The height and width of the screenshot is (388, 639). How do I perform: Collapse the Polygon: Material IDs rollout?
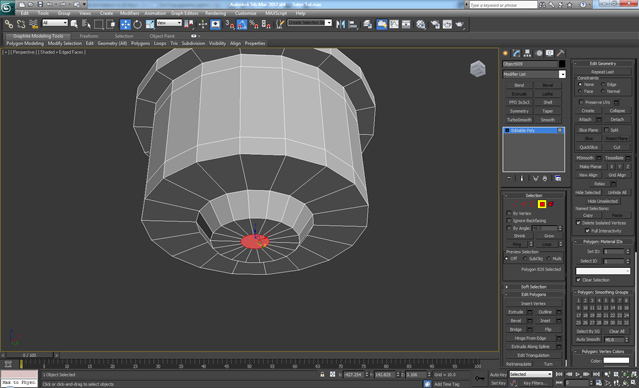pos(603,242)
